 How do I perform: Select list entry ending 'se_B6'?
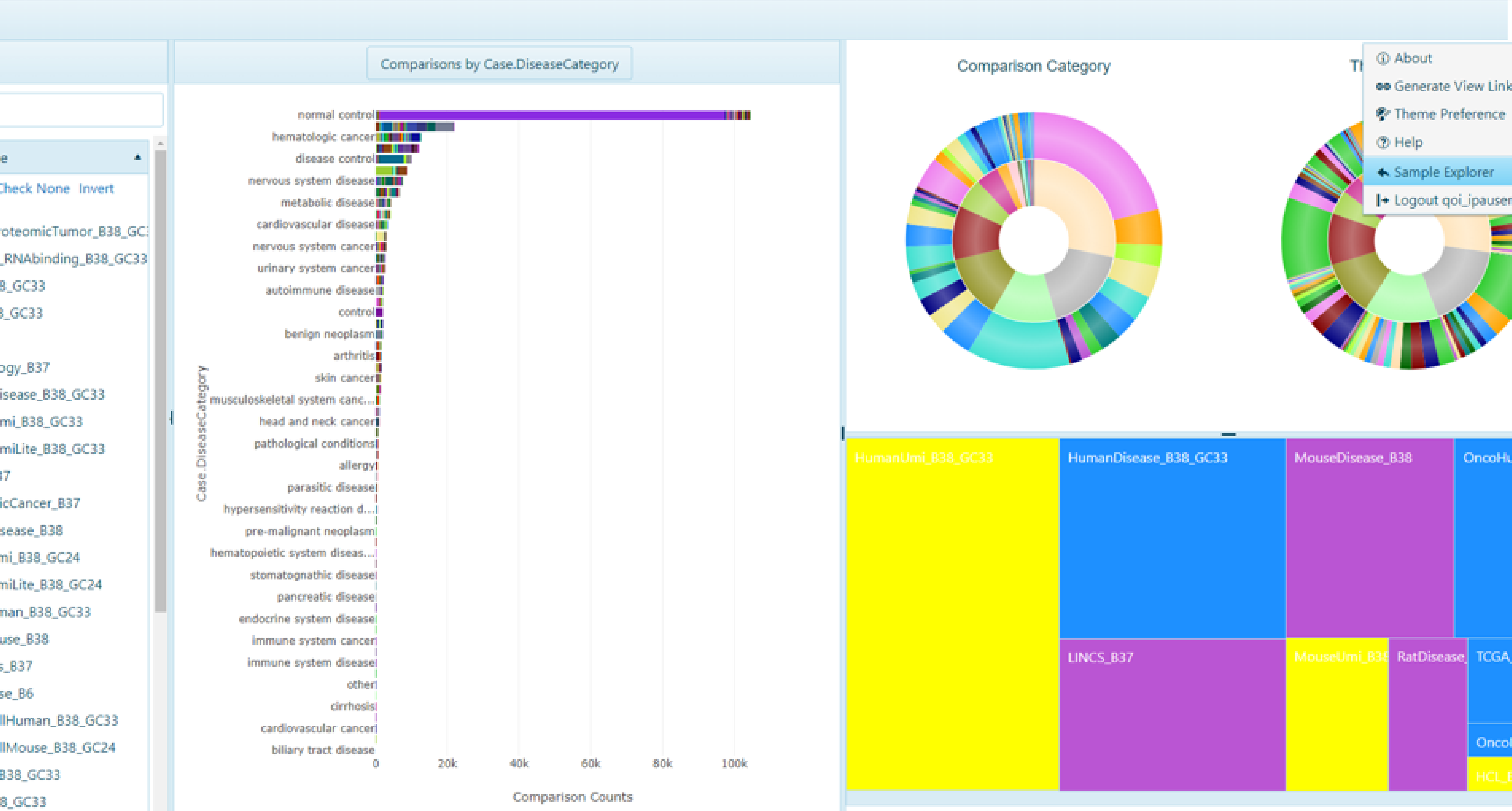click(17, 694)
